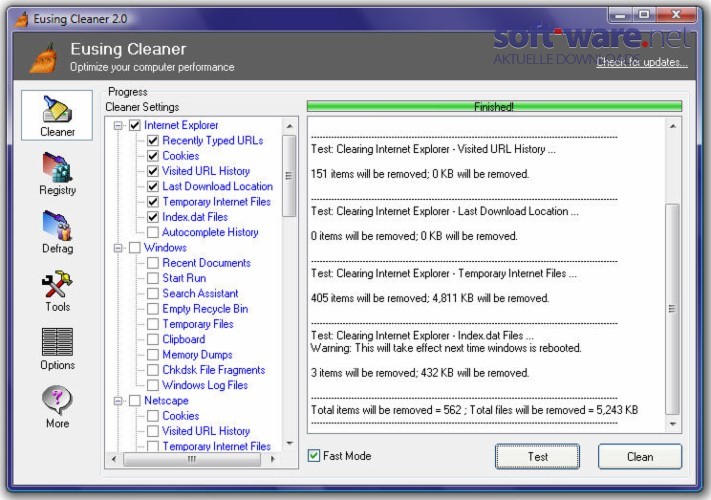Click '405 items will be removed' line

[x=430, y=298]
